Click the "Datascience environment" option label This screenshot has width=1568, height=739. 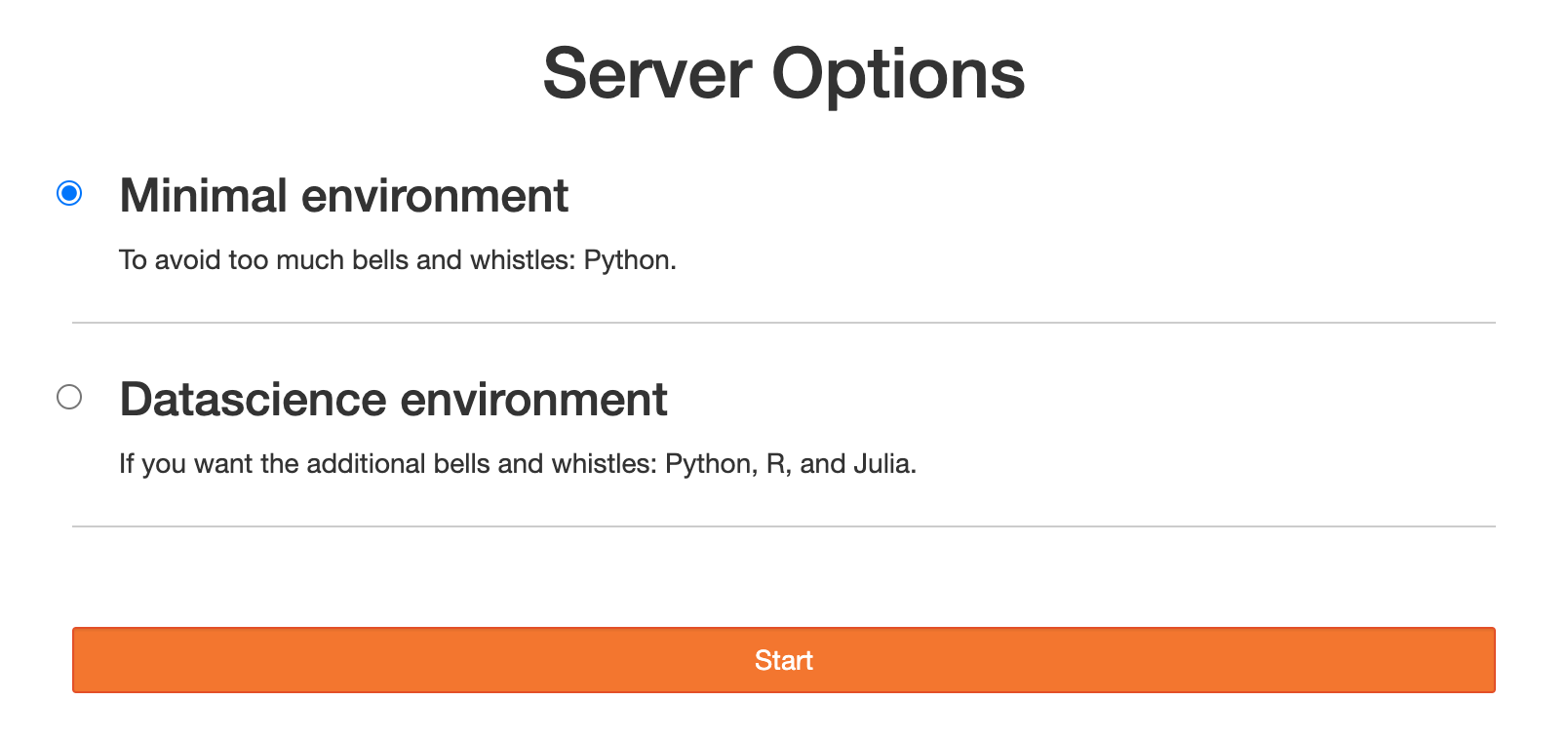tap(394, 399)
